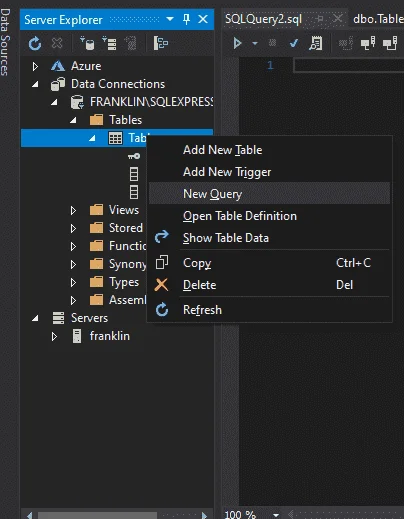Choose Refresh from context menu

[269, 310]
